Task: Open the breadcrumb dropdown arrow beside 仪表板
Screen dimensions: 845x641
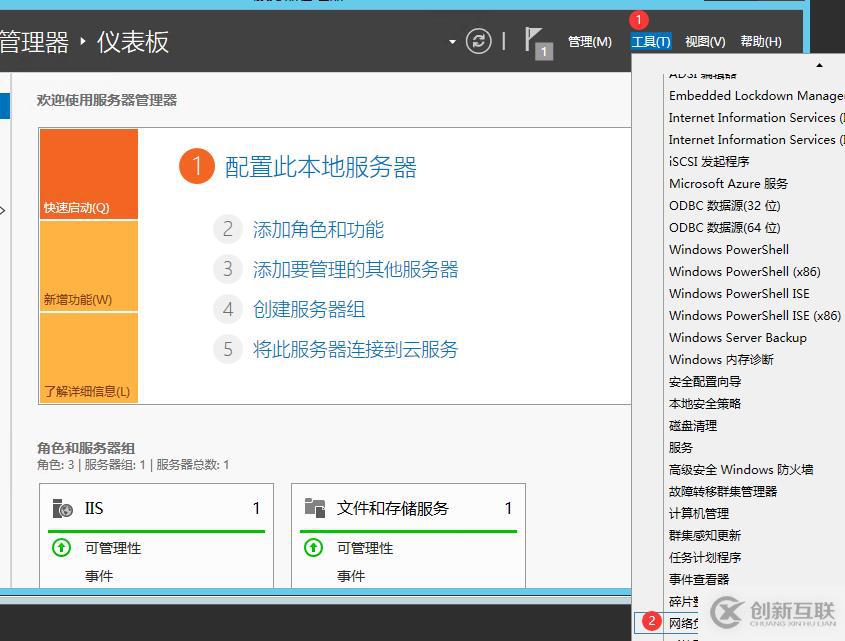Action: click(450, 40)
